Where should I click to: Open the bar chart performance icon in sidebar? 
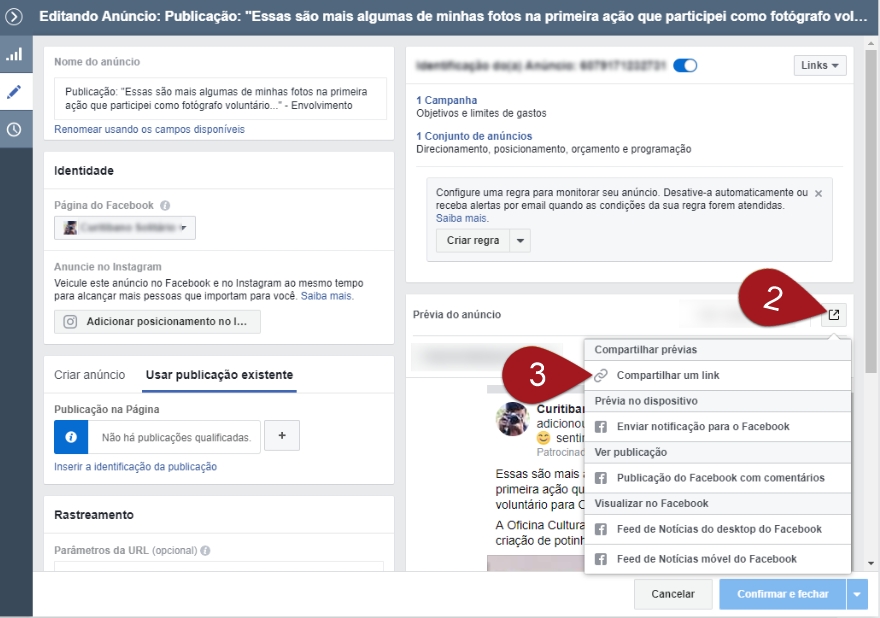pos(14,55)
